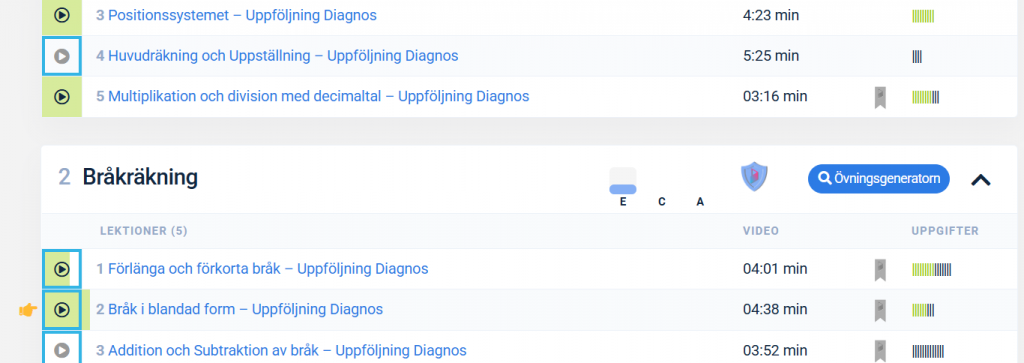Image resolution: width=1024 pixels, height=363 pixels.
Task: Click the shield badge icon in Bråkräkning header
Action: click(754, 177)
